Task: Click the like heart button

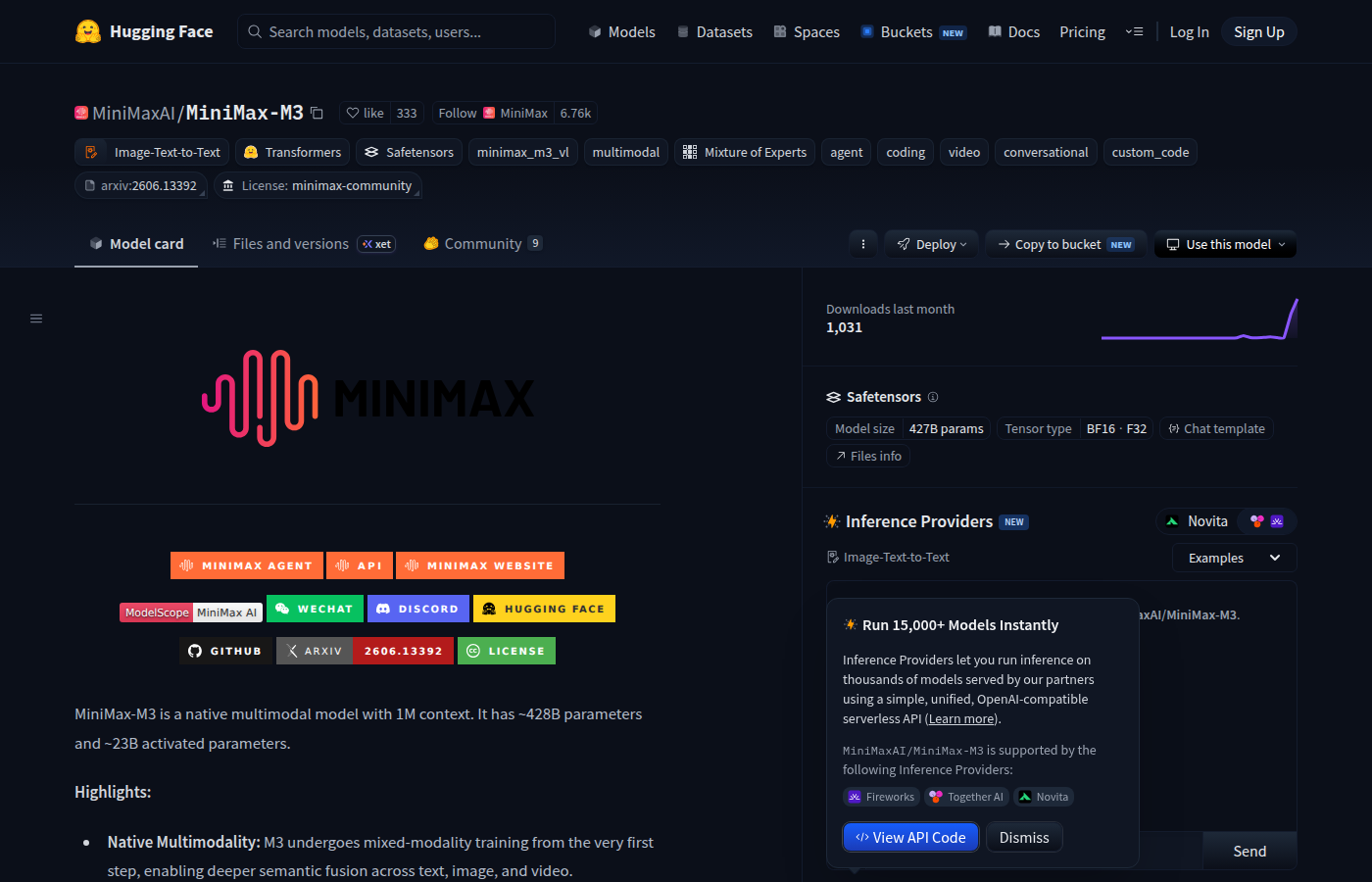Action: click(x=365, y=113)
